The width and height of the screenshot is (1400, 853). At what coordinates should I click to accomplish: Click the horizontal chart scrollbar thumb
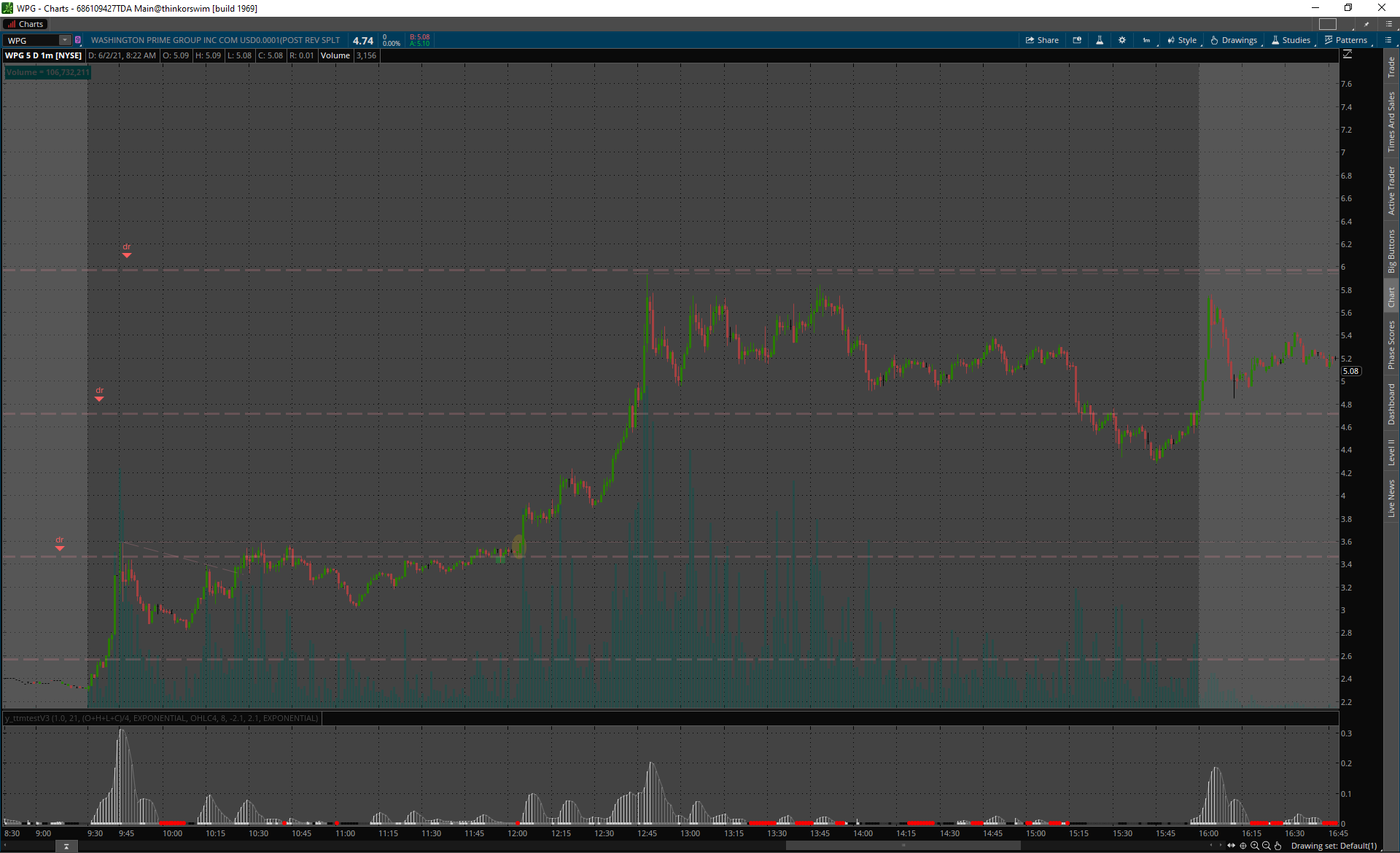903,846
